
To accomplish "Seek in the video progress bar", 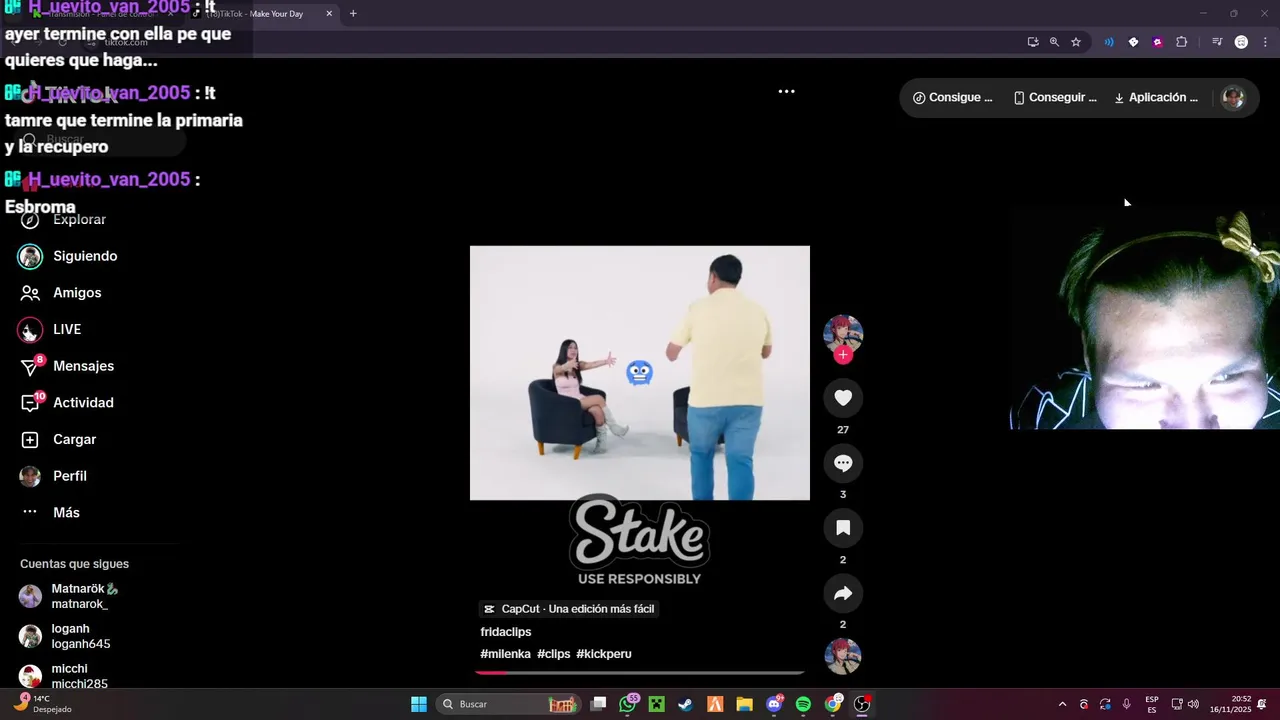I will point(640,673).
